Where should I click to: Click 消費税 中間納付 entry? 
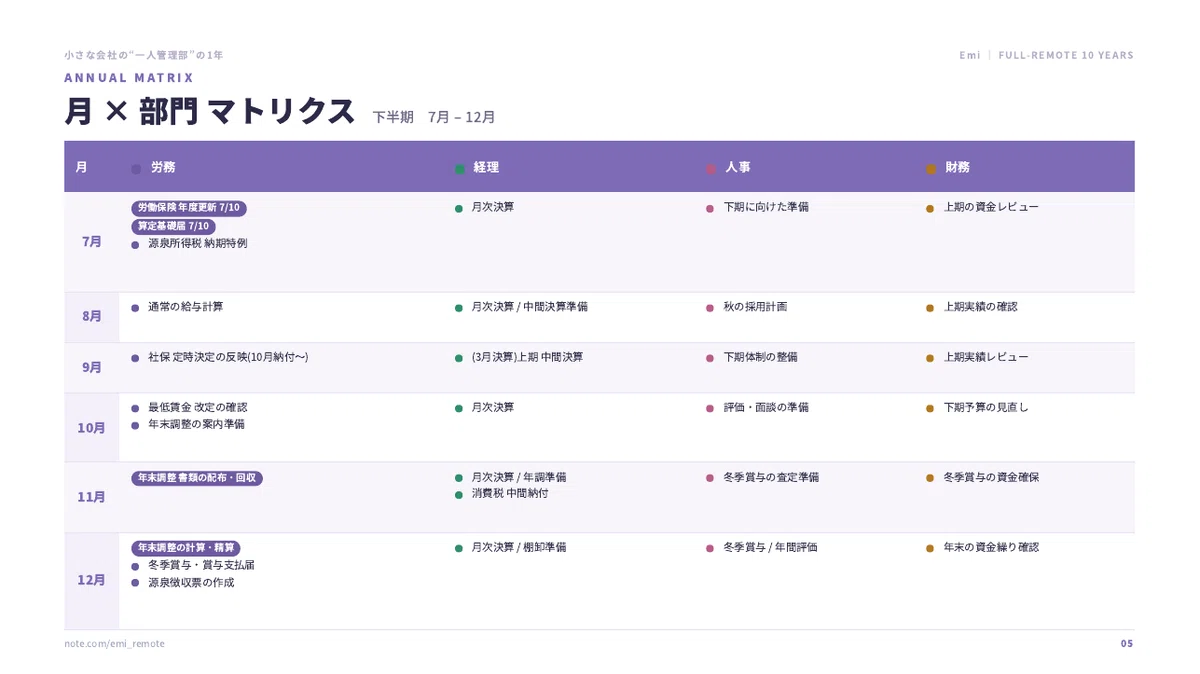(x=509, y=494)
